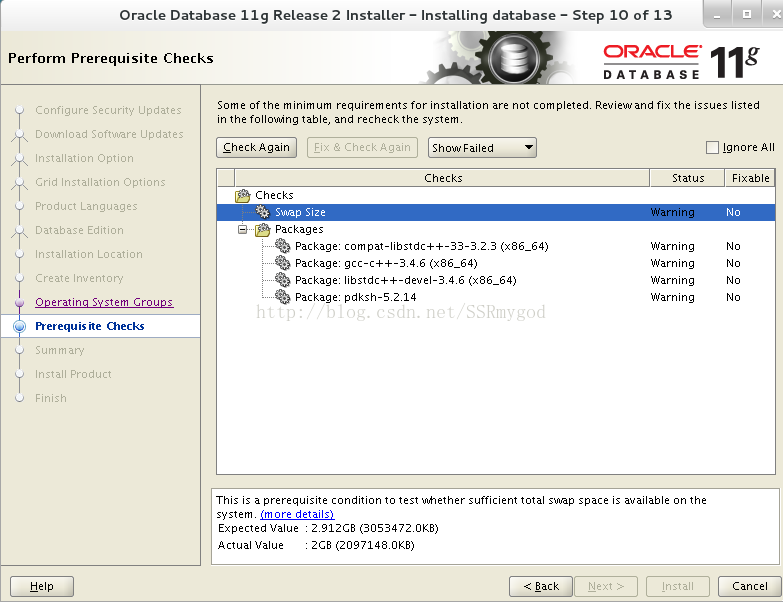This screenshot has height=602, width=783.
Task: Click Warning status of pdksh-5.2.14 row
Action: 672,297
